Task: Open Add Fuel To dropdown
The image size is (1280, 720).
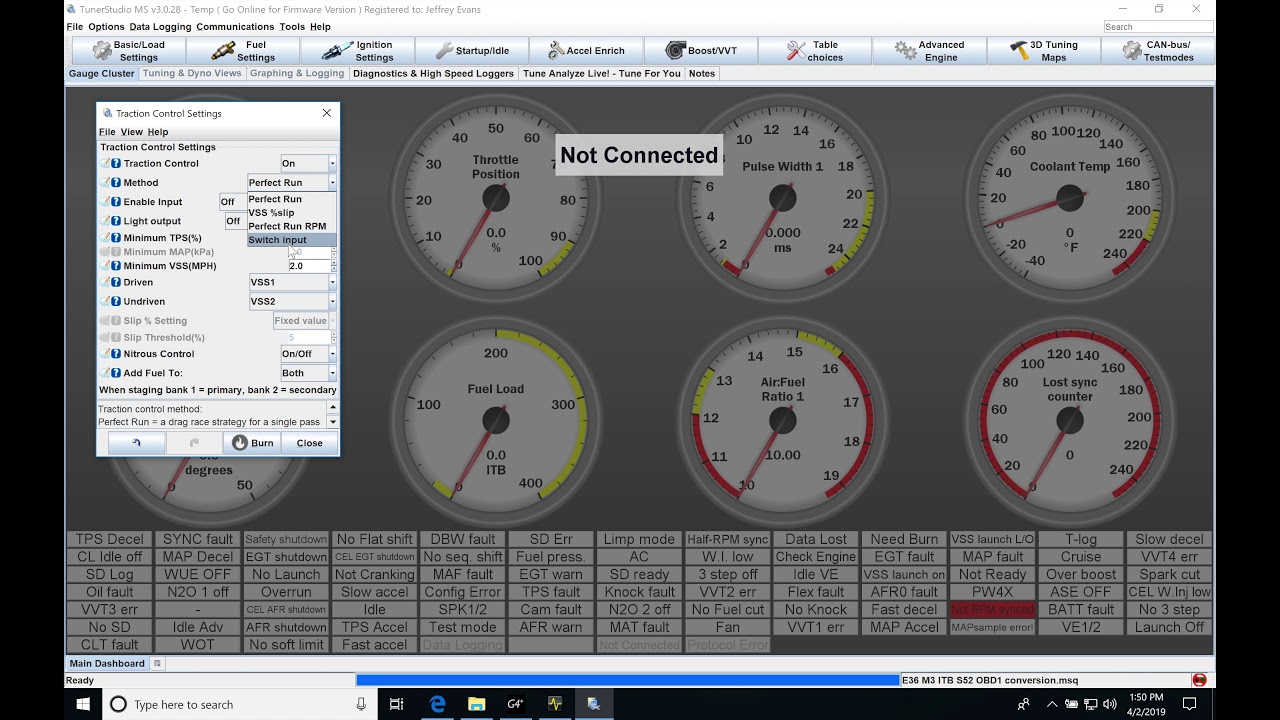Action: coord(308,373)
